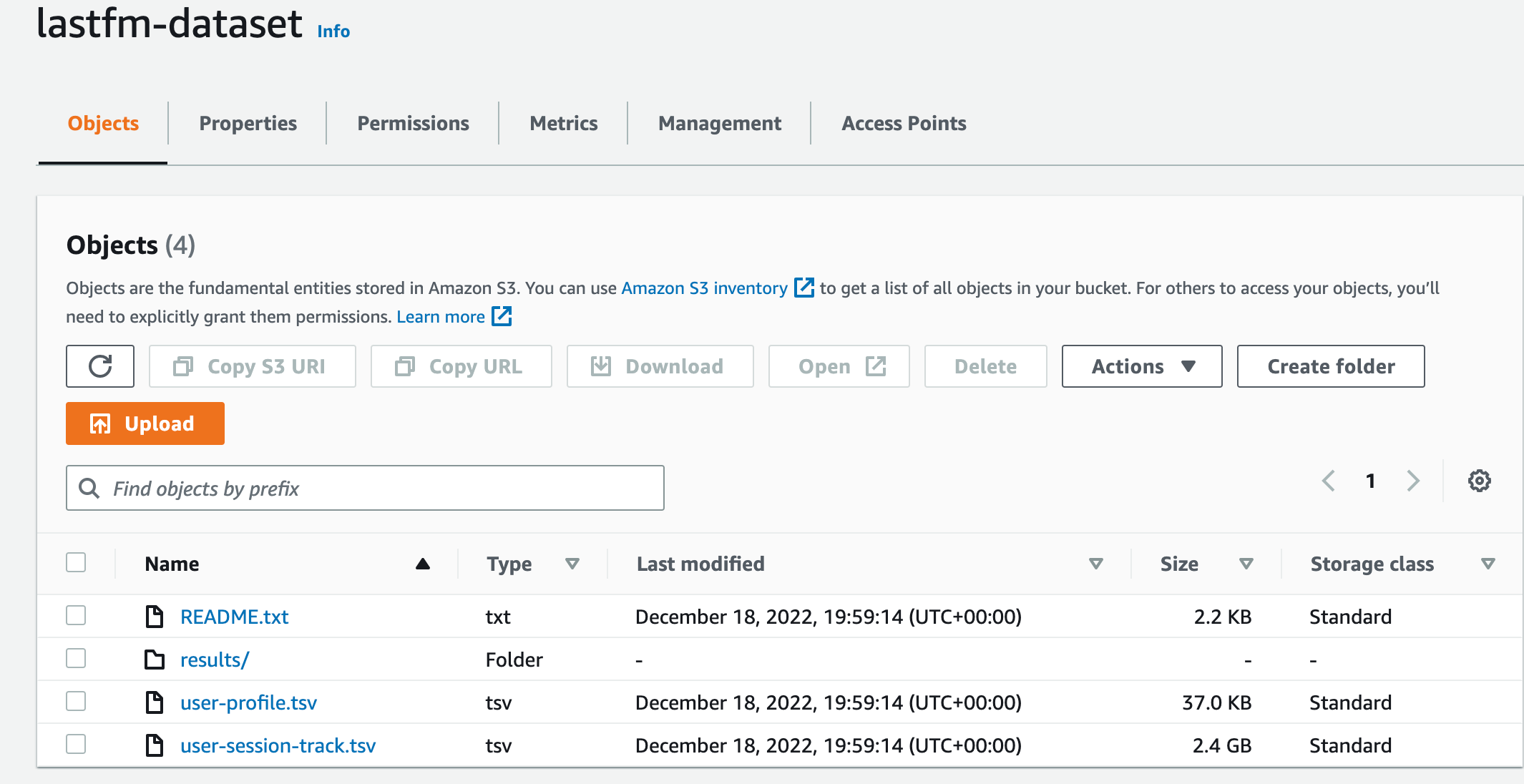
Task: Click the refresh objects icon button
Action: coord(100,366)
